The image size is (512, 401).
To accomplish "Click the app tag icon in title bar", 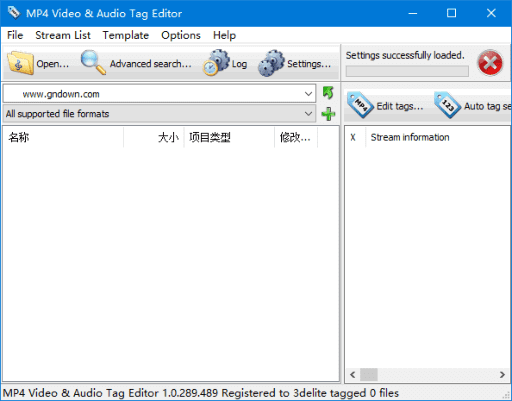I will (14, 12).
